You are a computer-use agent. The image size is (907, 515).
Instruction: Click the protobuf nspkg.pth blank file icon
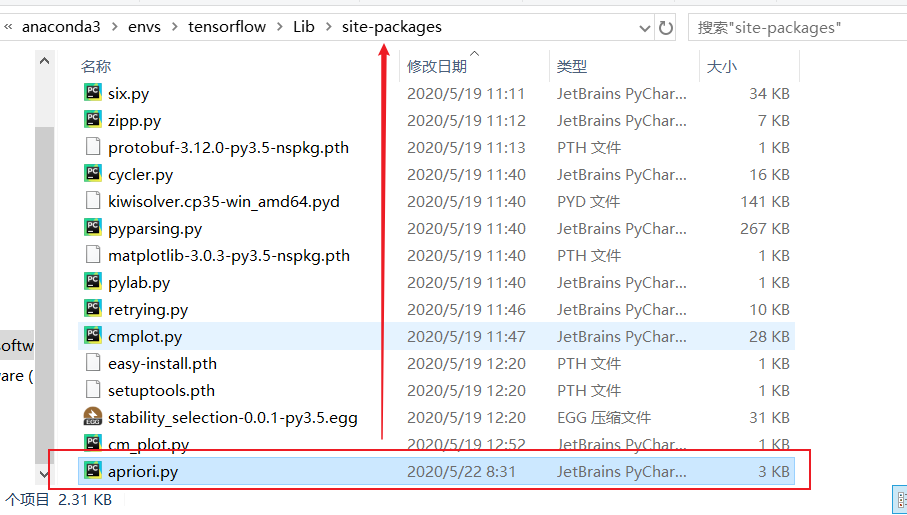tap(93, 147)
